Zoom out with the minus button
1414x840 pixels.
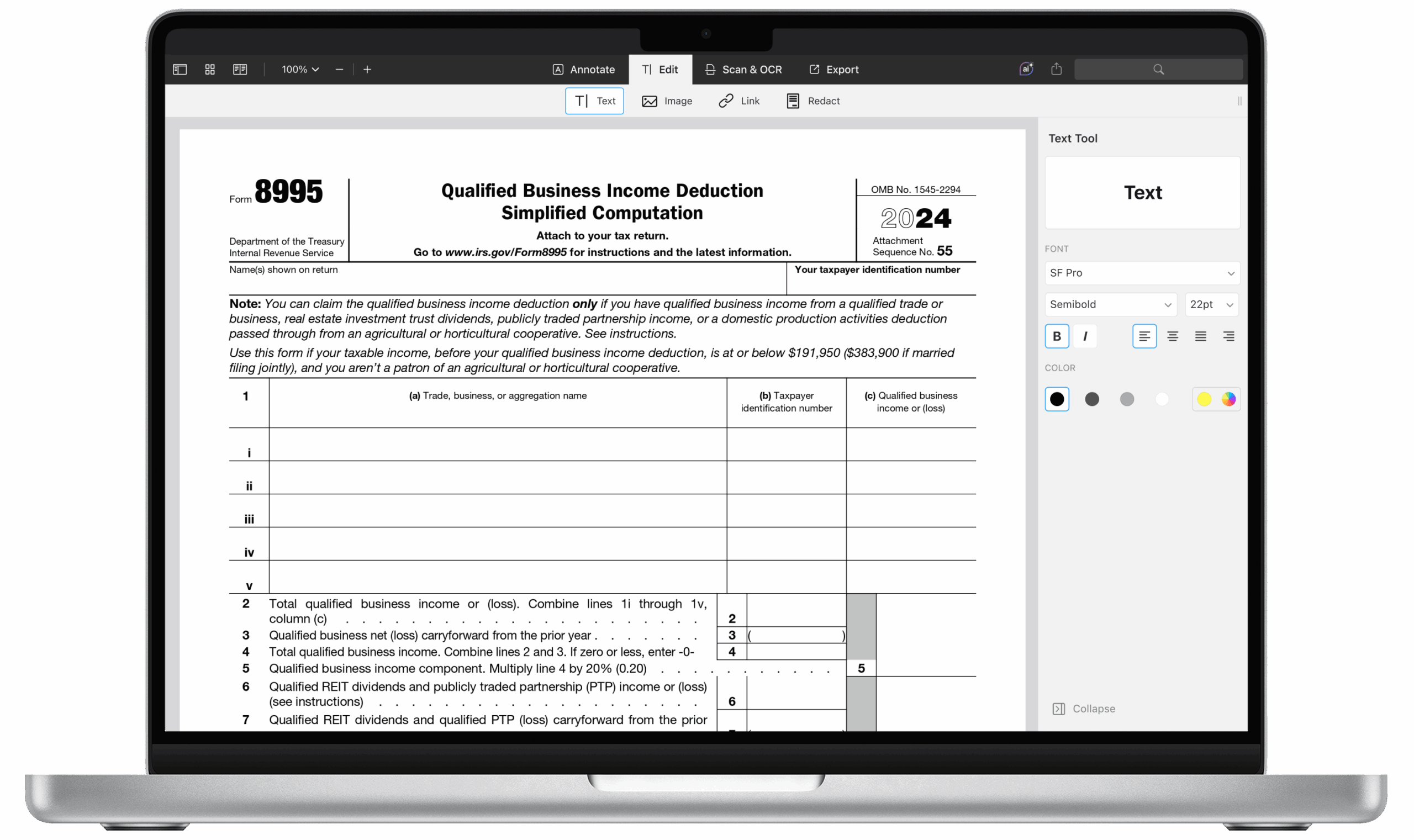pos(339,69)
